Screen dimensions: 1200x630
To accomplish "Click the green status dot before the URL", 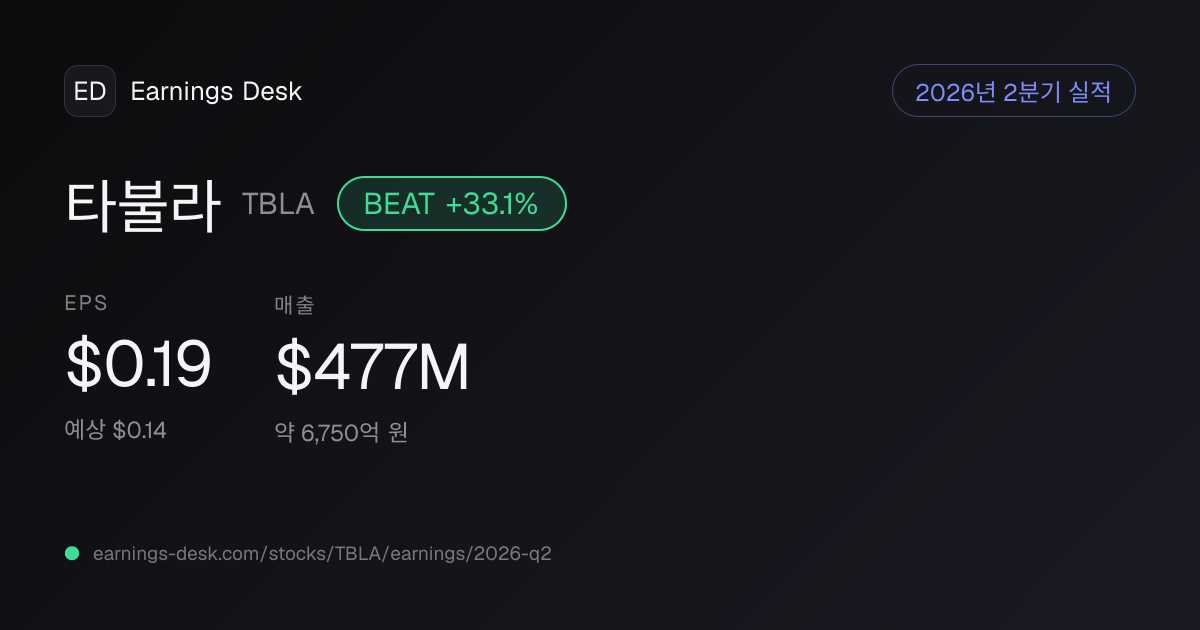I will point(72,553).
